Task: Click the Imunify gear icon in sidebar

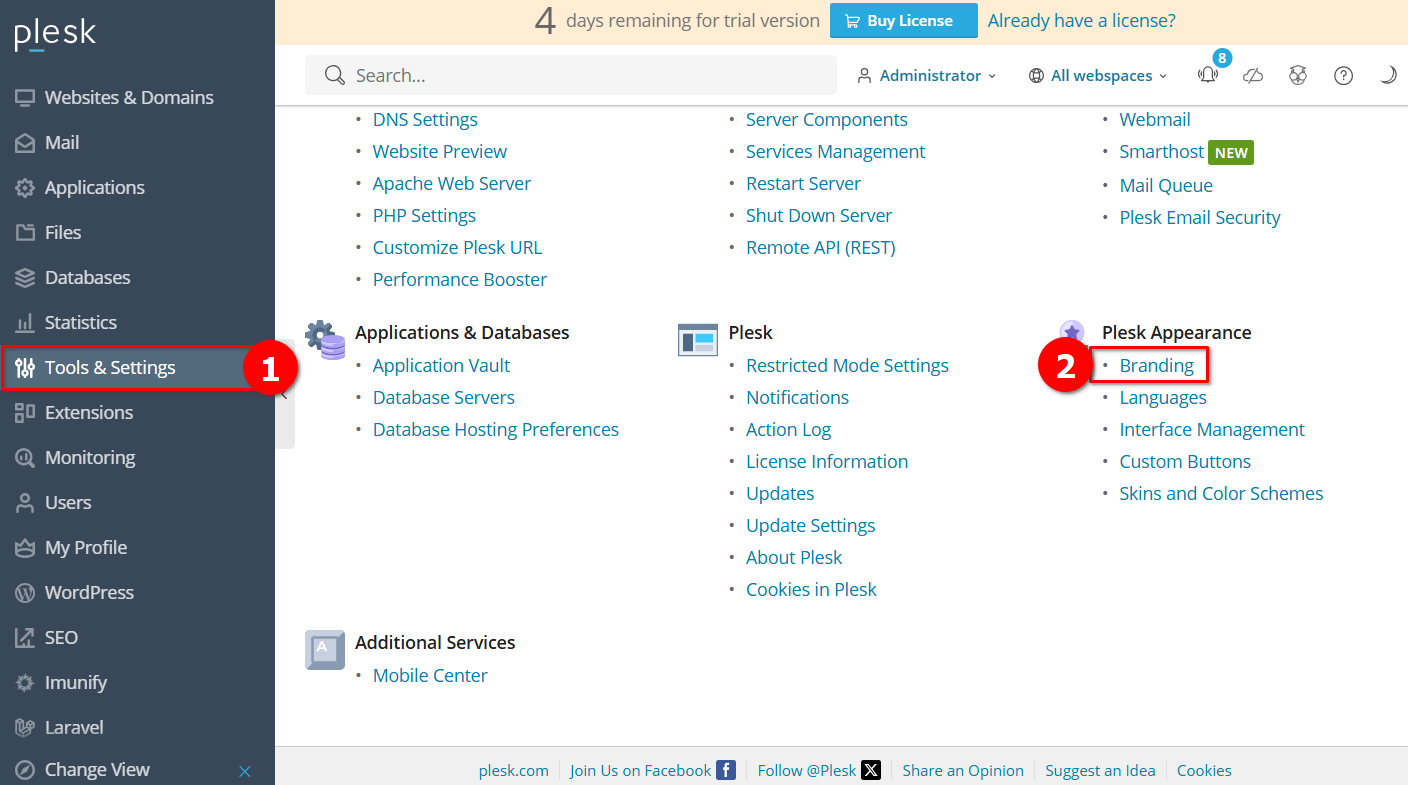Action: 25,683
